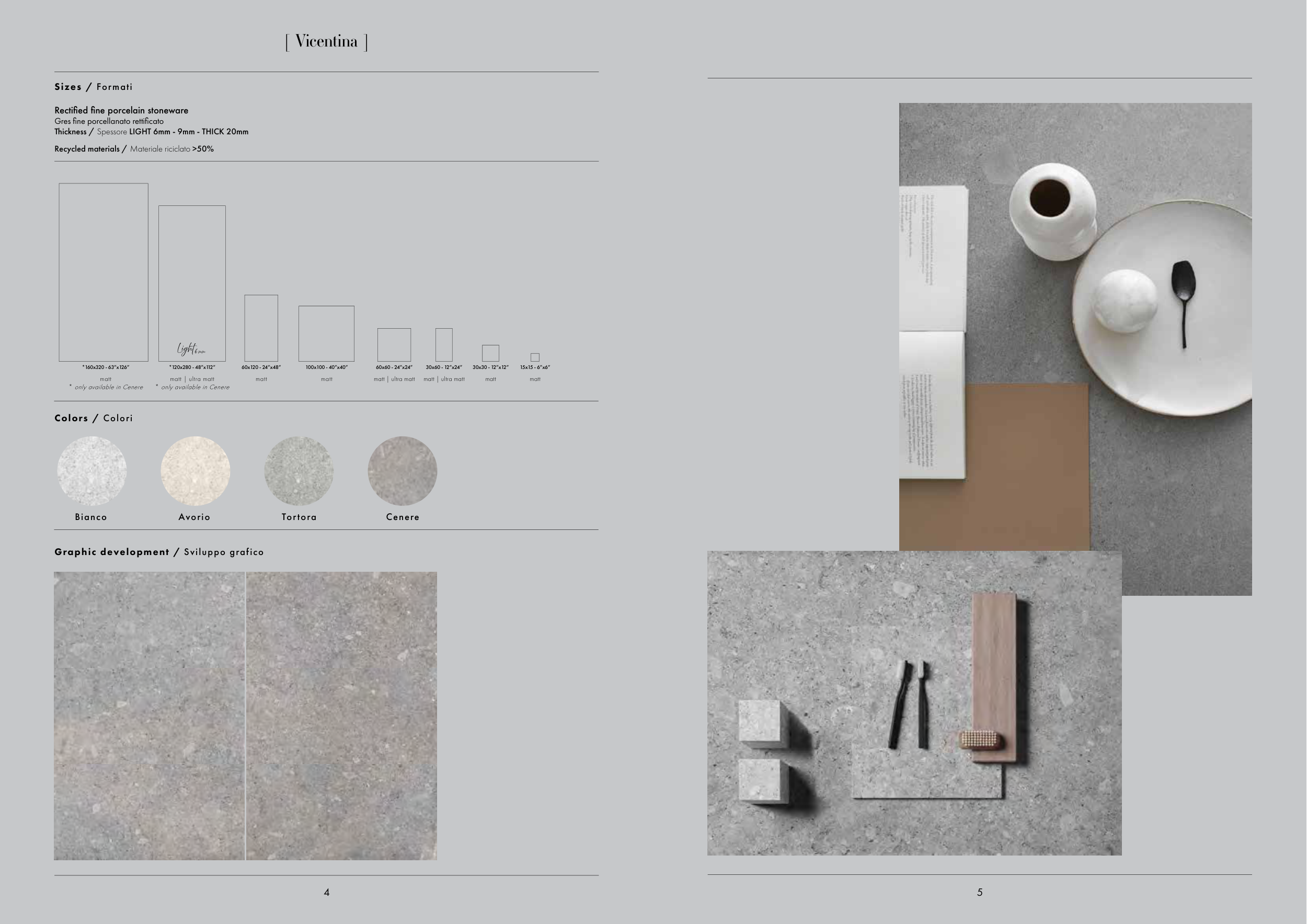Pick the Cenere color swatch
Image resolution: width=1307 pixels, height=924 pixels.
click(x=403, y=471)
